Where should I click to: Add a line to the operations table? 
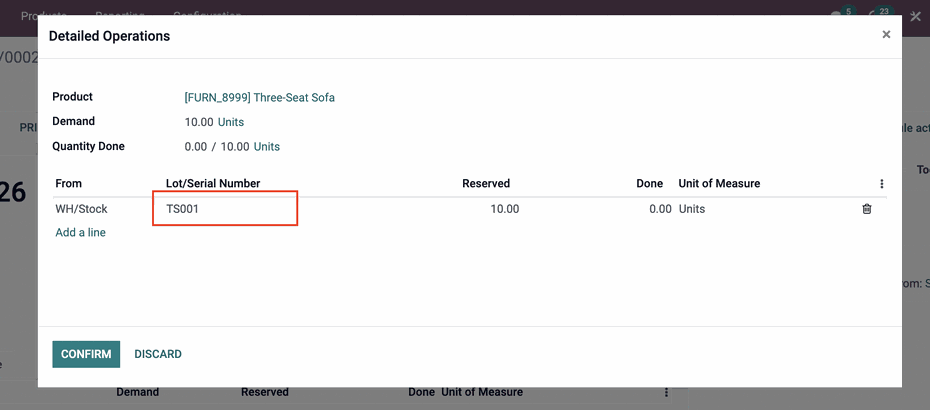pyautogui.click(x=81, y=233)
